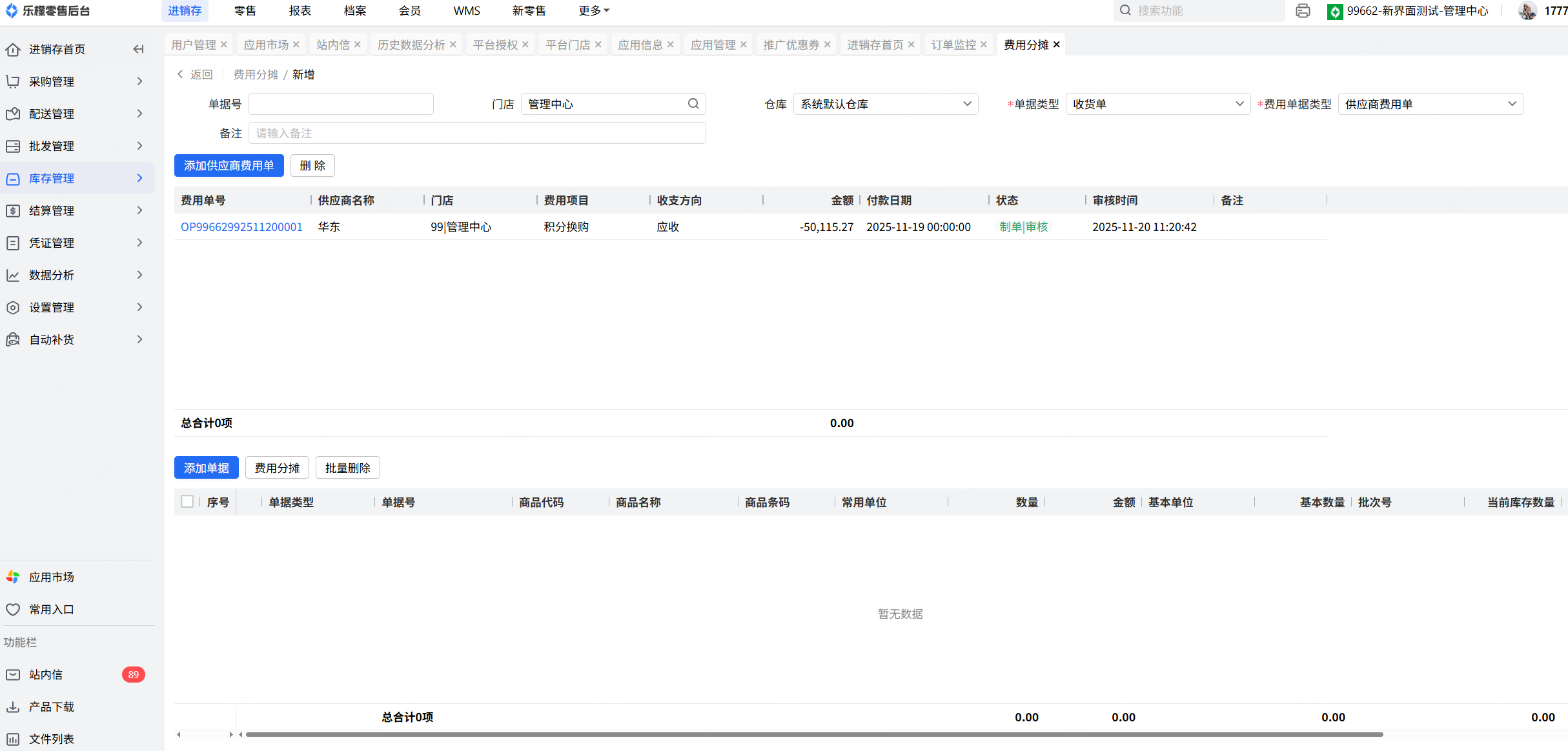The image size is (1568, 751).
Task: Click the printer icon in top bar
Action: pyautogui.click(x=1302, y=11)
